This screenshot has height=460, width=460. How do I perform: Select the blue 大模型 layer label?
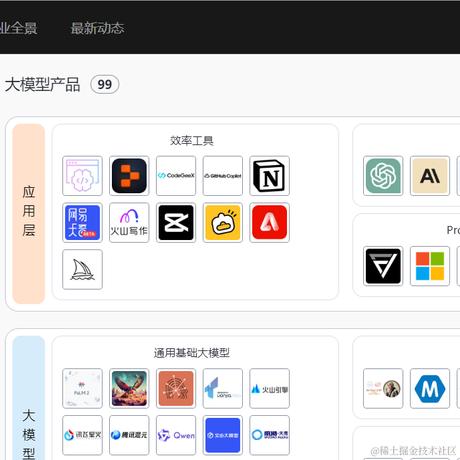coord(29,398)
